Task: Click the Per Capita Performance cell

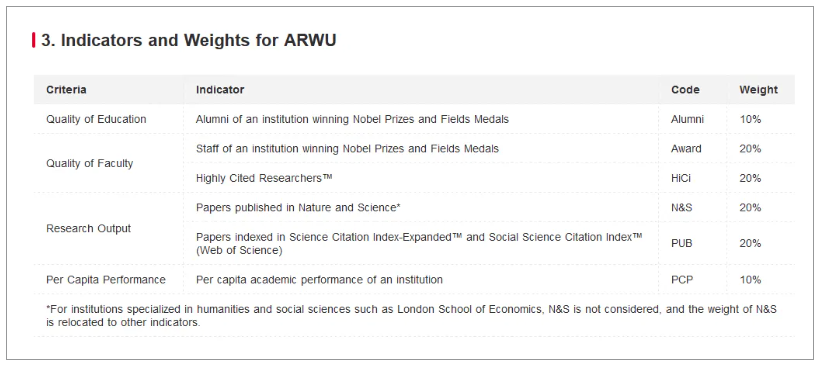Action: (106, 280)
